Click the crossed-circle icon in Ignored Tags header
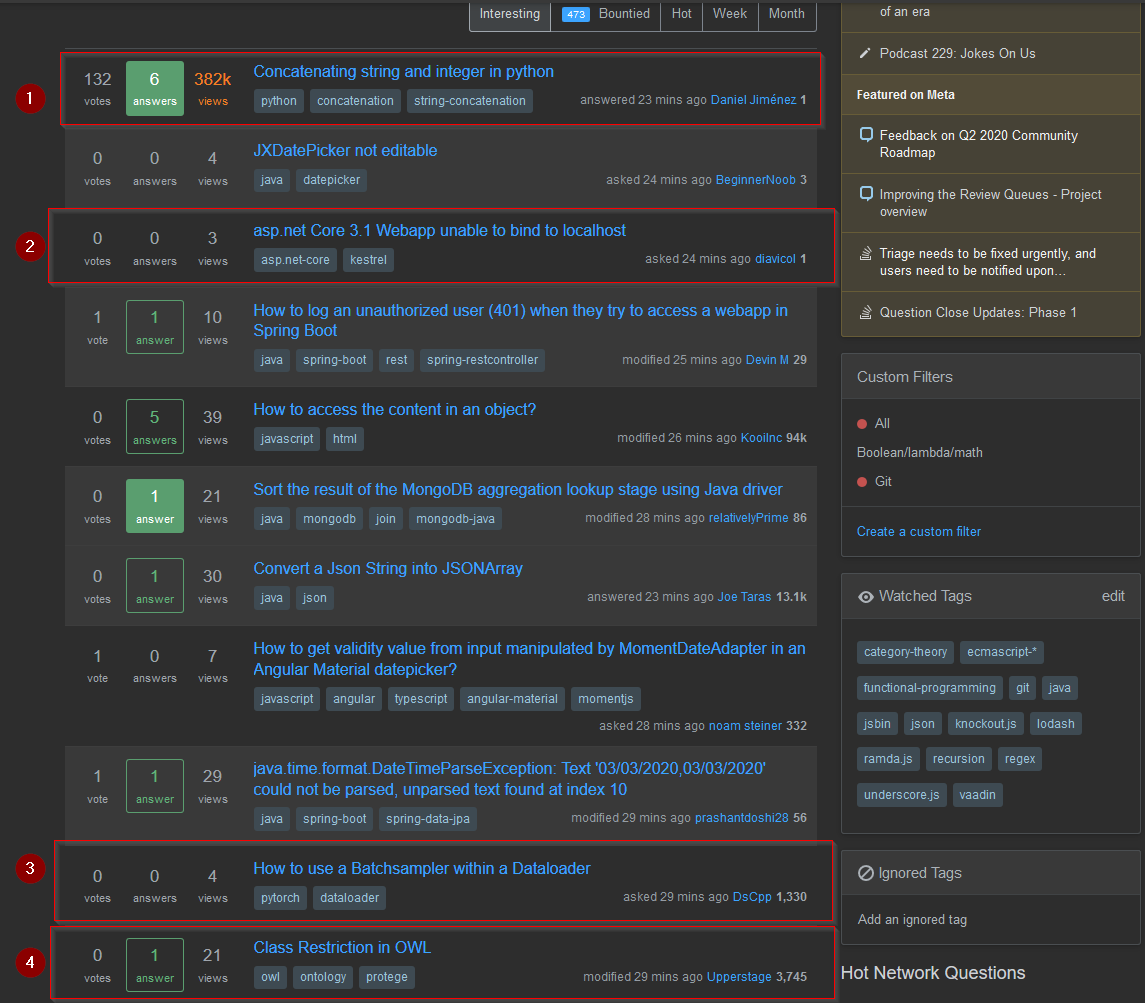 tap(866, 873)
